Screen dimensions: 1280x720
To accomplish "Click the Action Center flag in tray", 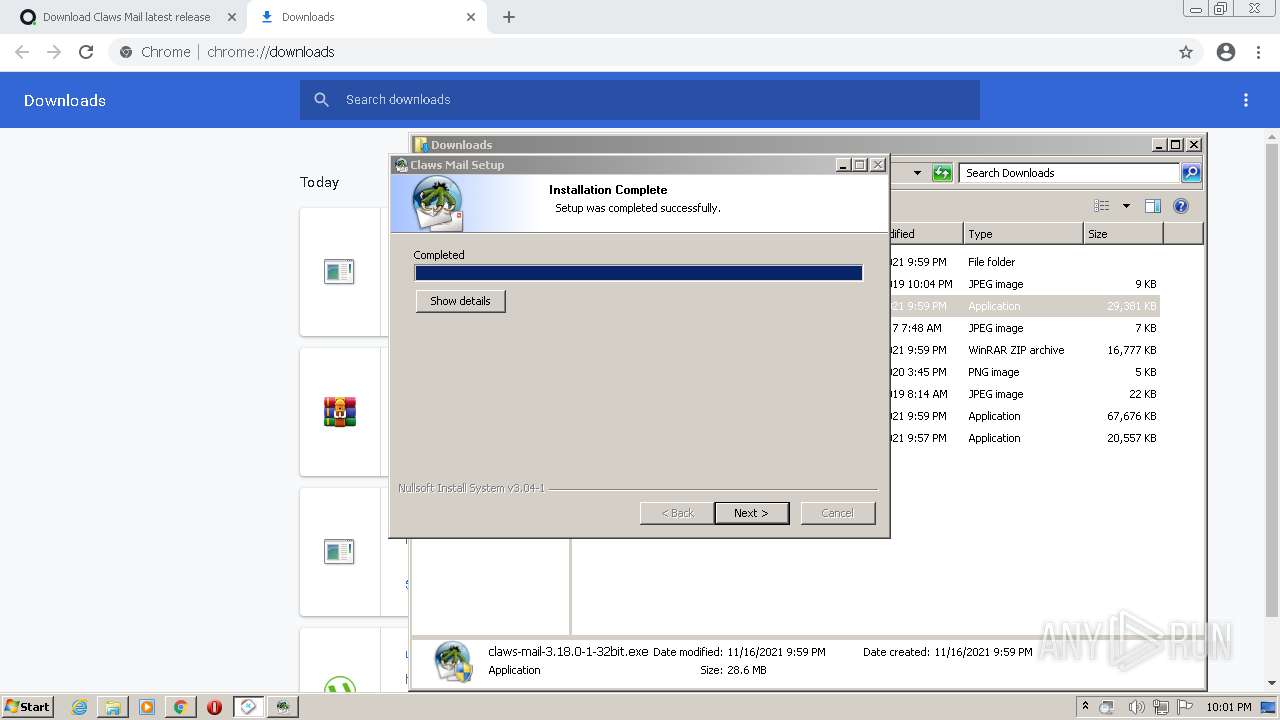I will point(1185,707).
